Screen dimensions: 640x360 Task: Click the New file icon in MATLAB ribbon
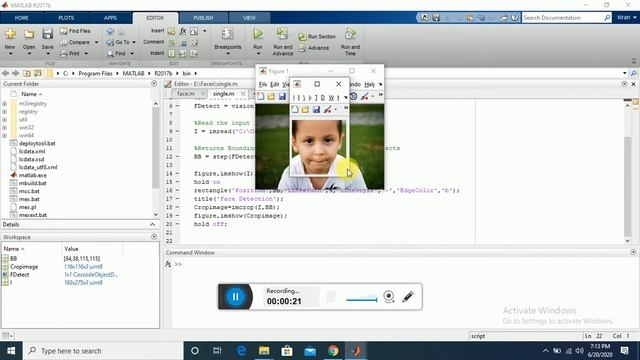[10, 34]
